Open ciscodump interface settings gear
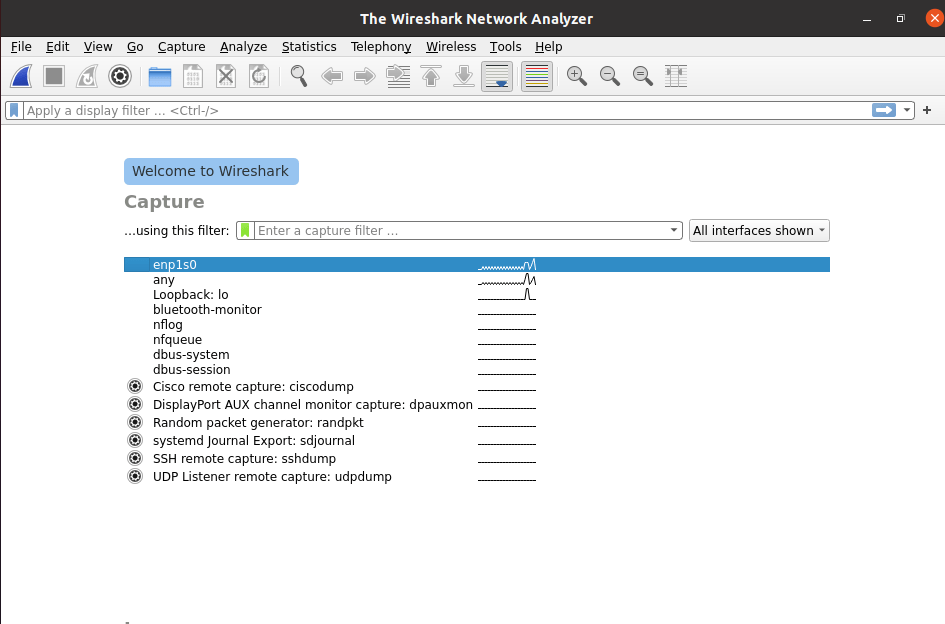The height and width of the screenshot is (624, 945). pos(135,386)
